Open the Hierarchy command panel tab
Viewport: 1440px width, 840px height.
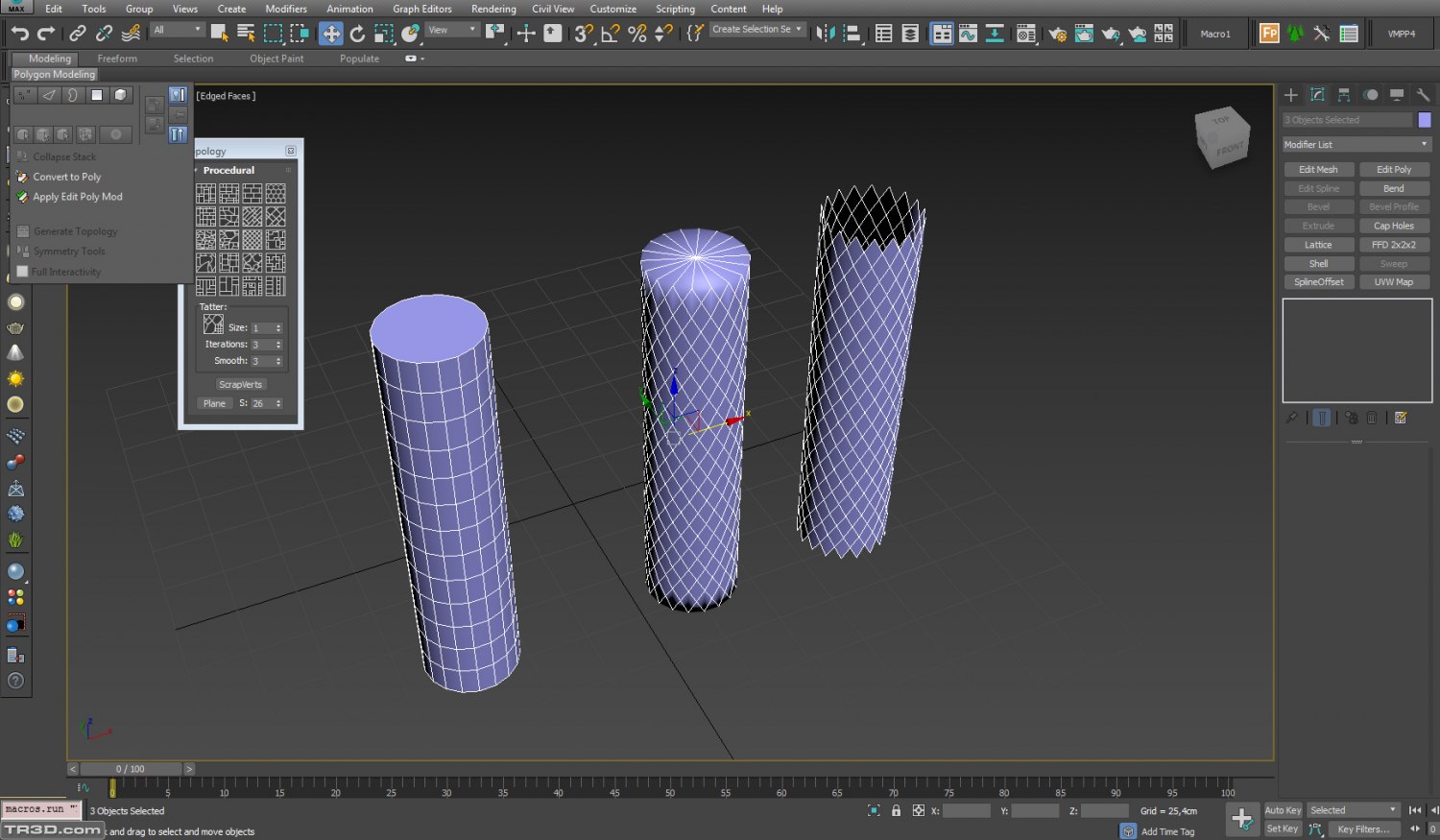1344,95
